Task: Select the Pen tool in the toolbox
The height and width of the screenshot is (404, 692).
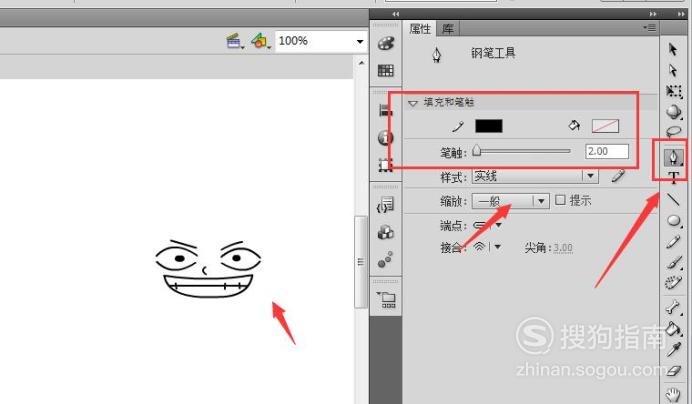Action: point(673,157)
